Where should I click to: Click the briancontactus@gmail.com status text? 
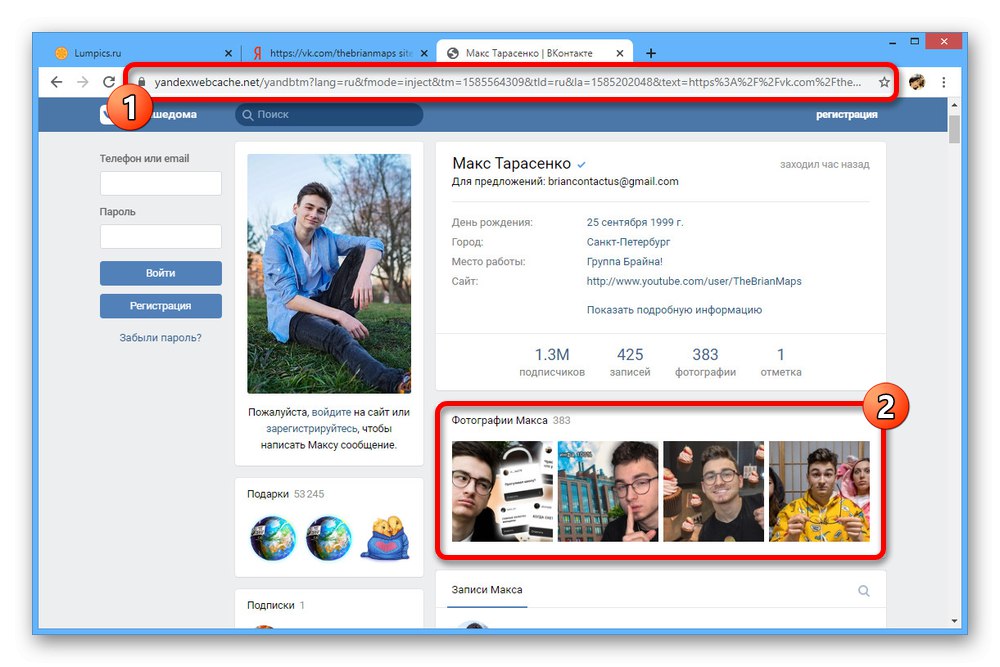613,182
